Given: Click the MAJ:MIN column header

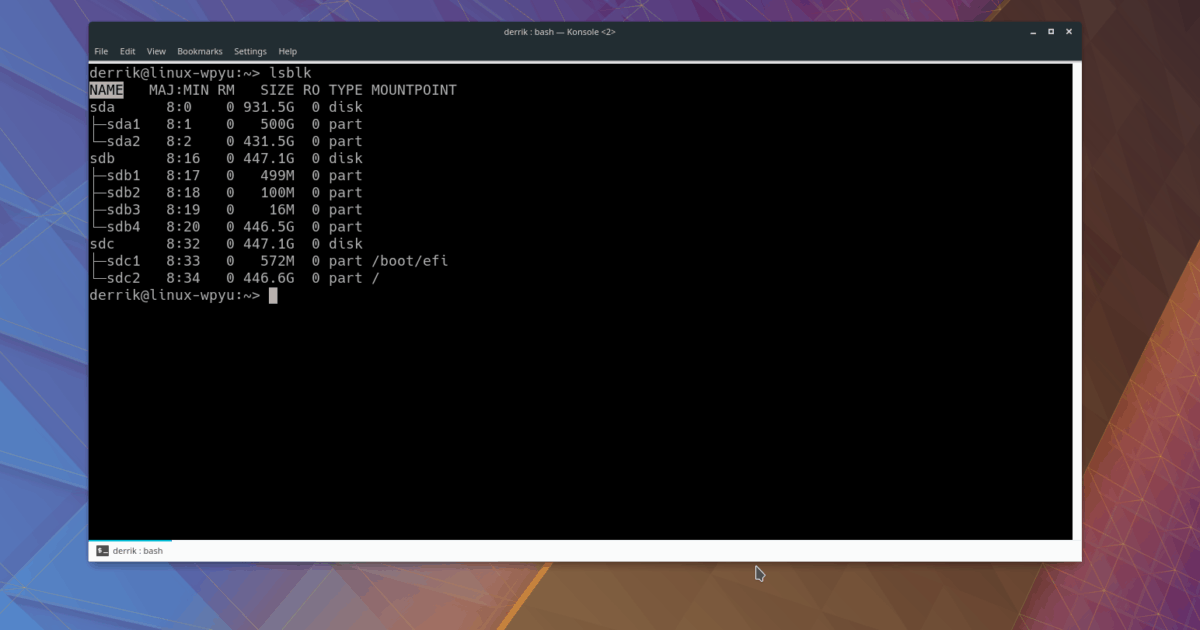Looking at the screenshot, I should pyautogui.click(x=179, y=90).
